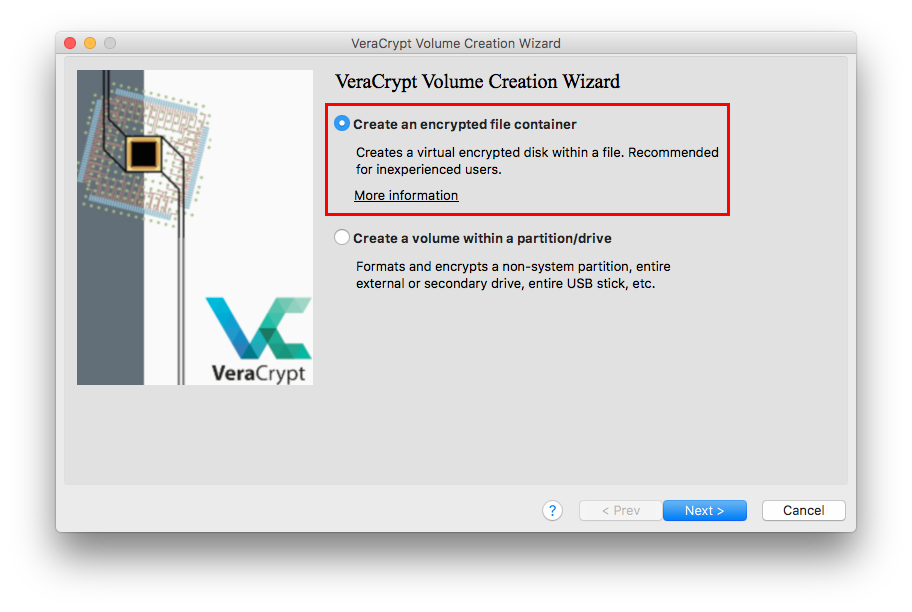This screenshot has height=612, width=912.
Task: Cancel the volume creation wizard
Action: point(803,511)
